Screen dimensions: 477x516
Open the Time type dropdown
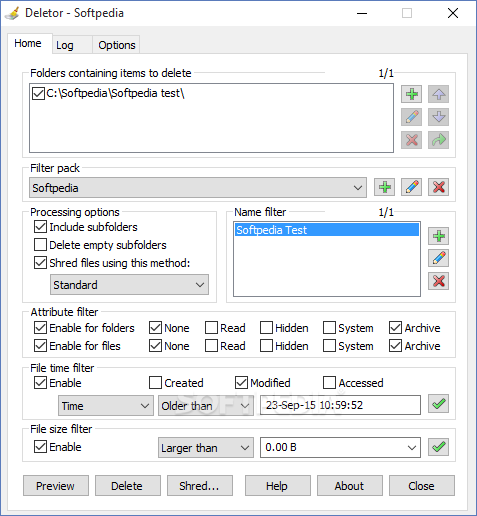106,406
